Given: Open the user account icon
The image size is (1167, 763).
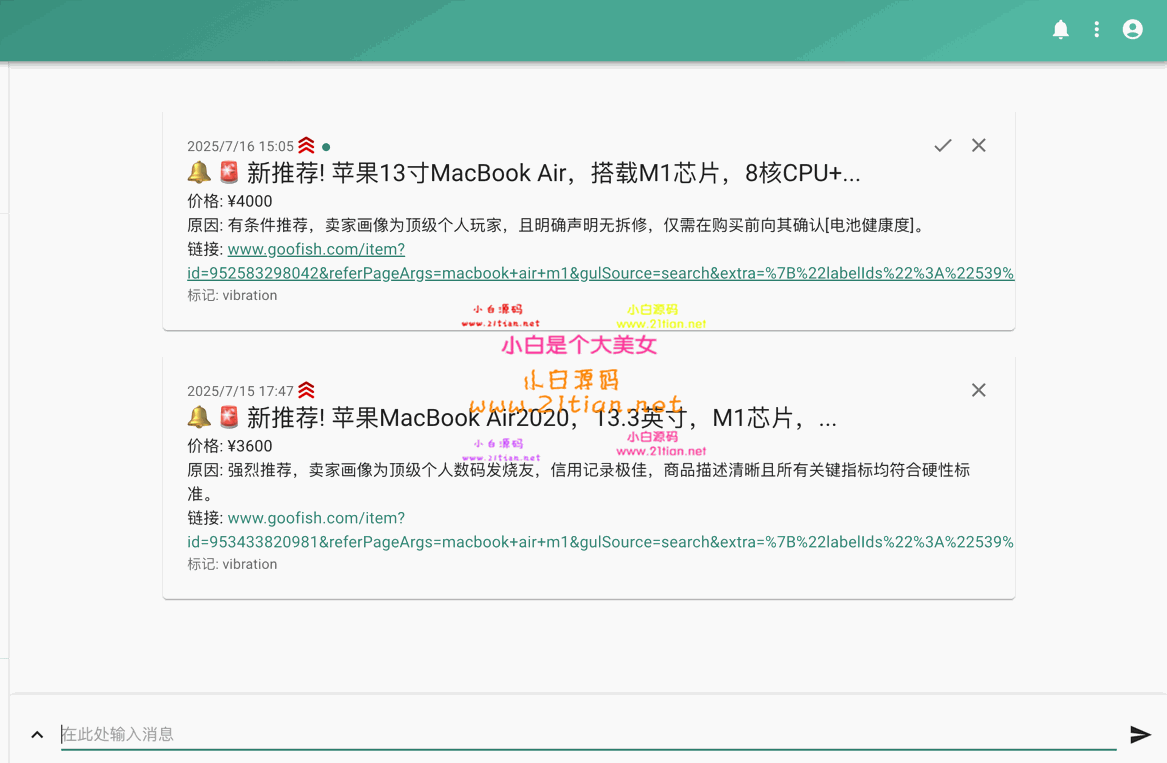Looking at the screenshot, I should (x=1133, y=29).
